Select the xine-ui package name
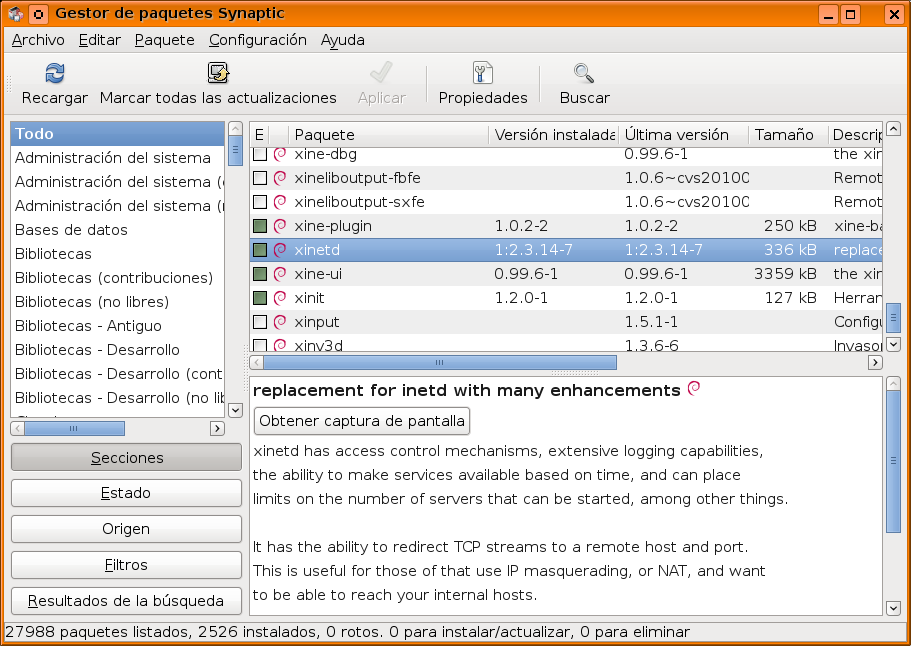The width and height of the screenshot is (911, 646). [x=318, y=274]
